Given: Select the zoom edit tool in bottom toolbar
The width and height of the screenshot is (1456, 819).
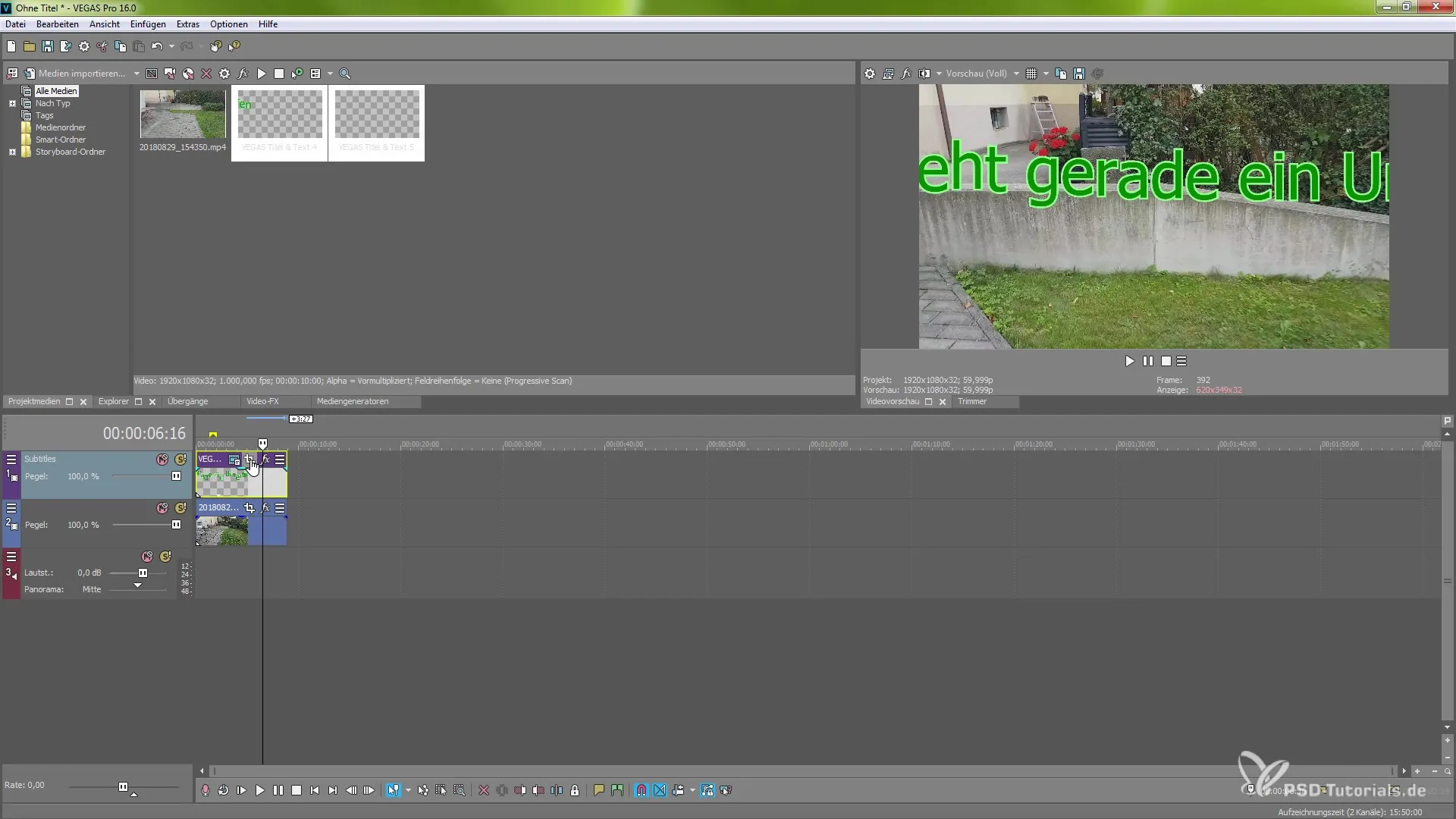Looking at the screenshot, I should (x=460, y=790).
